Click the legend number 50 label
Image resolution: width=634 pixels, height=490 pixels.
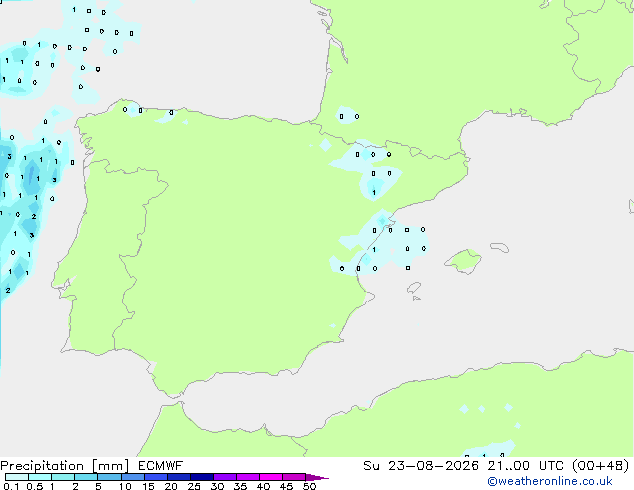tap(310, 486)
